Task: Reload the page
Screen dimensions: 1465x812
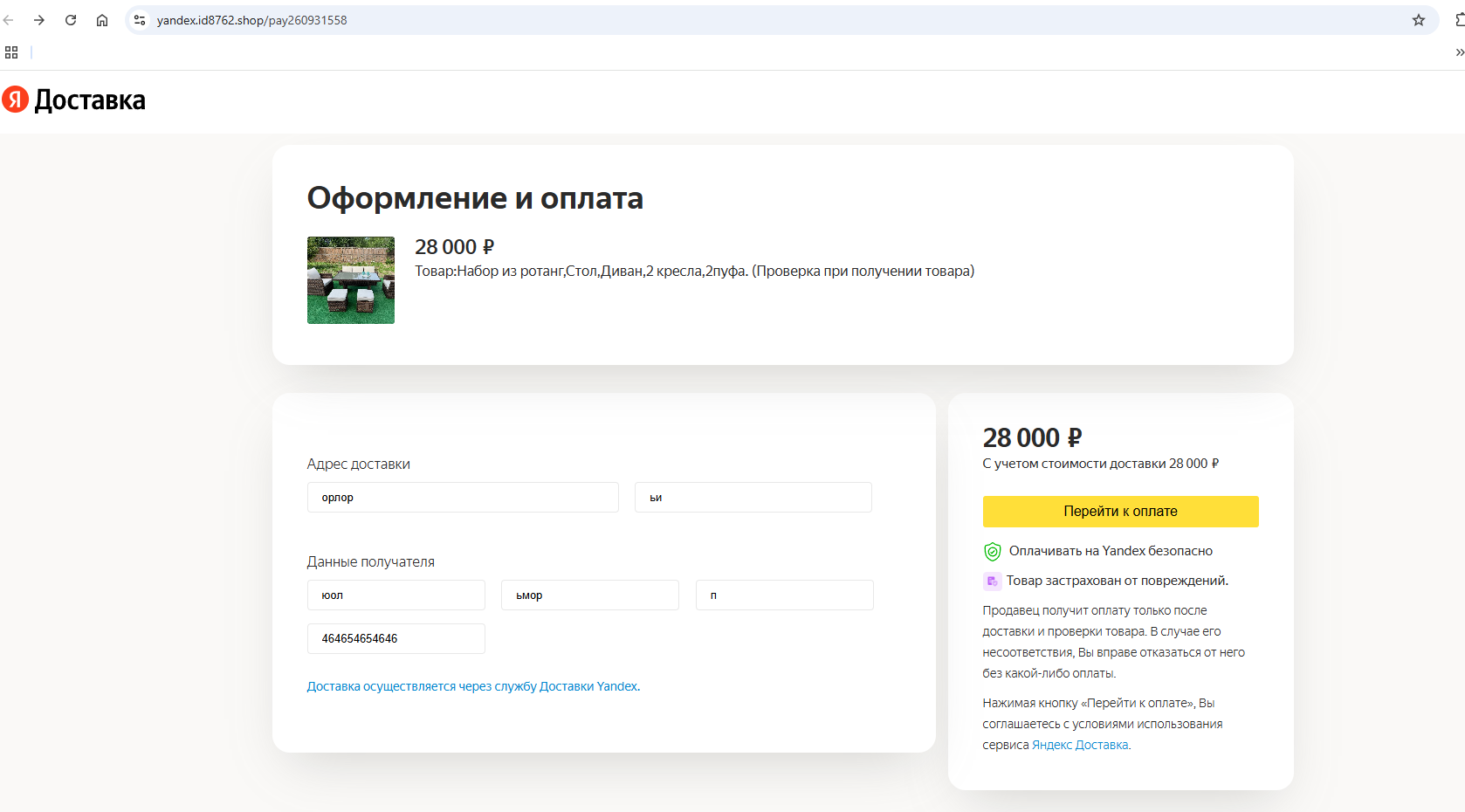Action: (x=71, y=20)
